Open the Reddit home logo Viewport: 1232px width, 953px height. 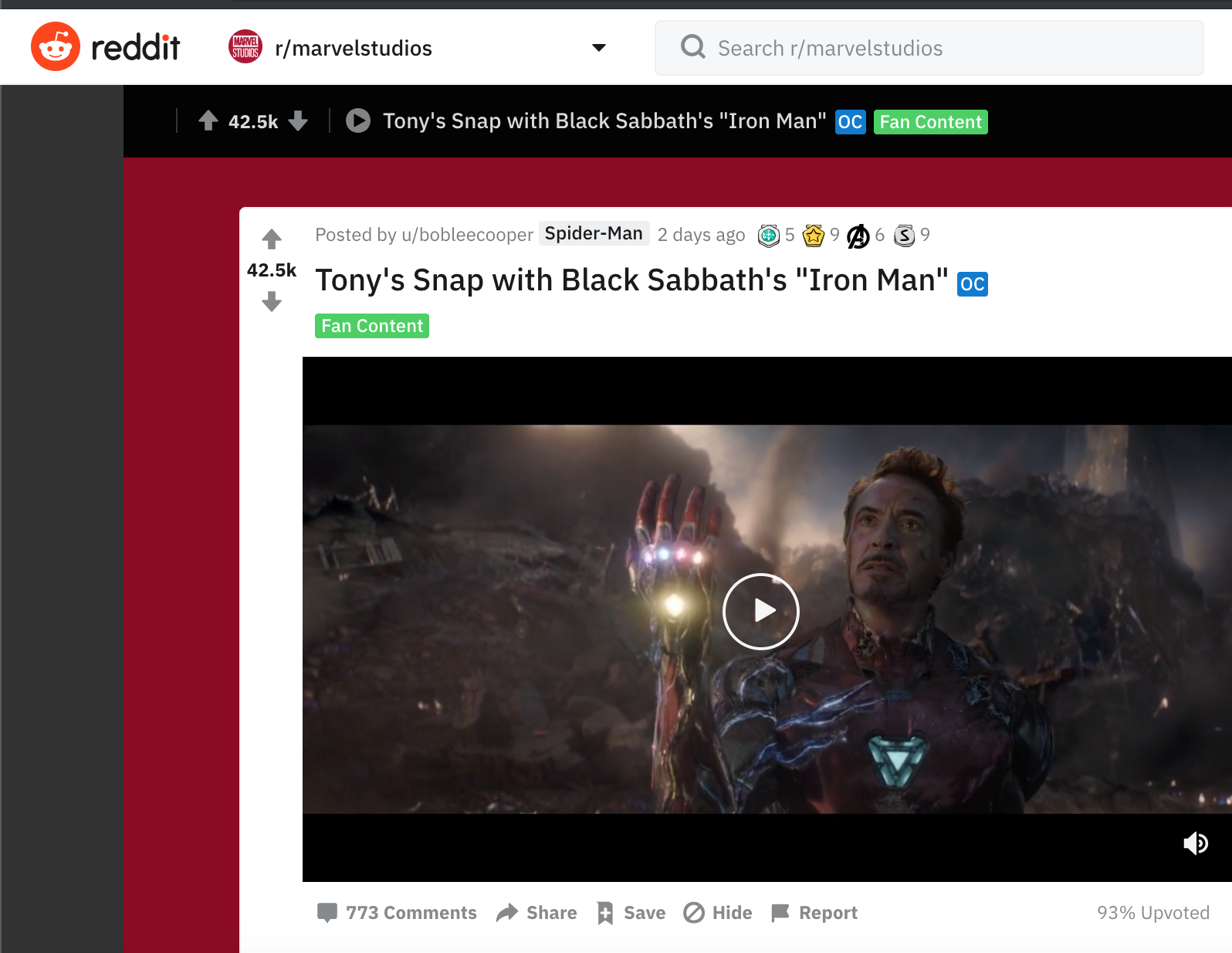(x=105, y=47)
